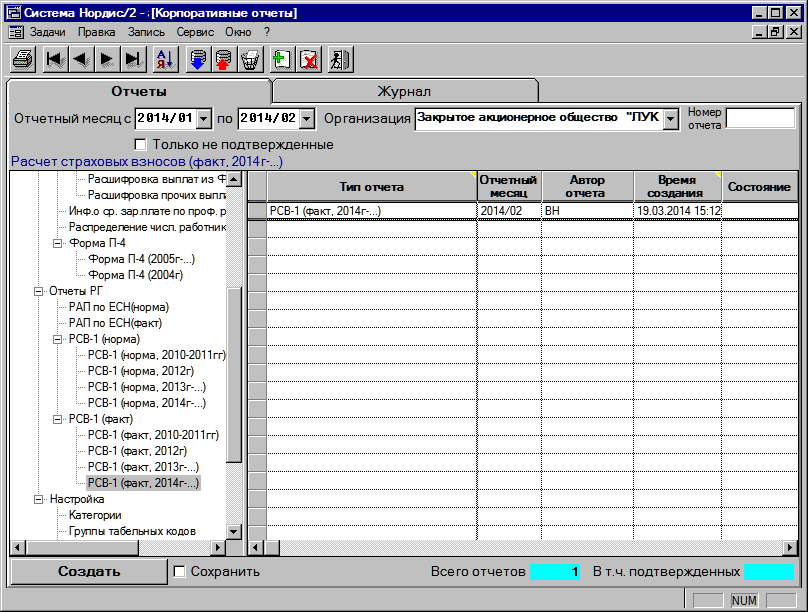Collapse the 'Отчеты РГ' tree node
808x612 pixels.
[38, 291]
